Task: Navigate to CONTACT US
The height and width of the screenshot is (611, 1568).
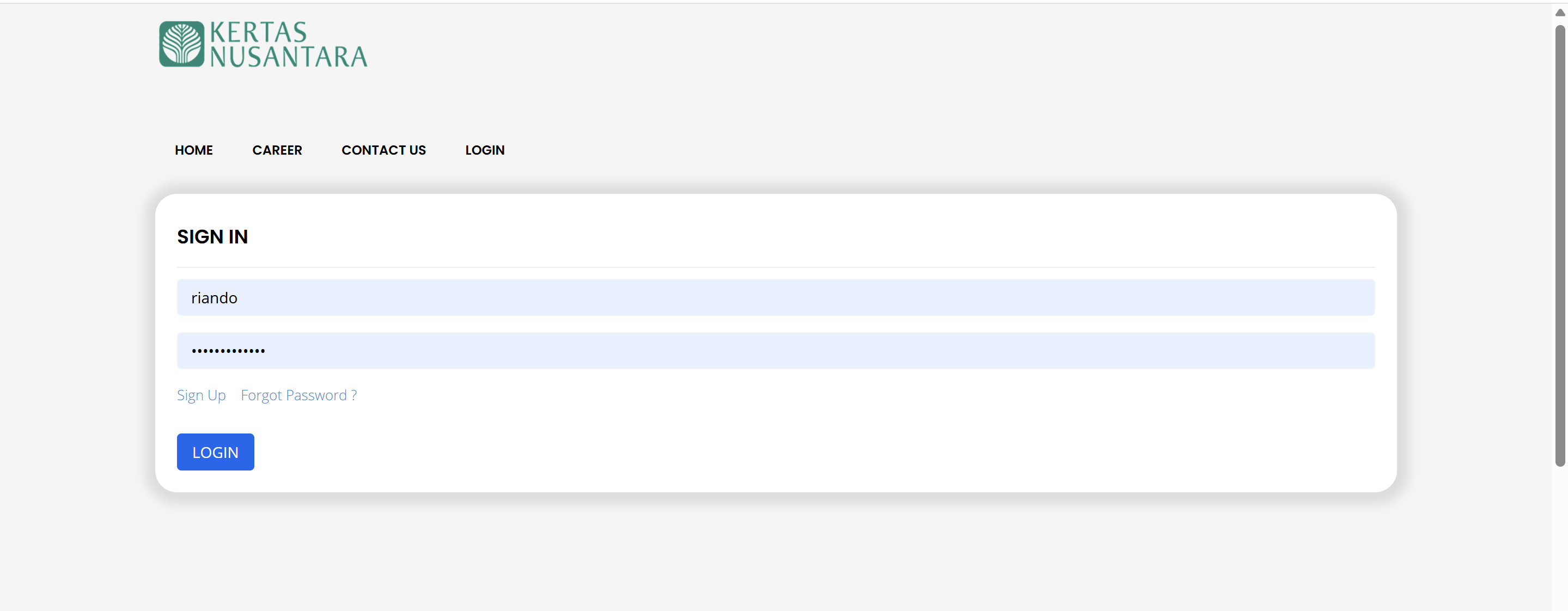Action: (383, 150)
